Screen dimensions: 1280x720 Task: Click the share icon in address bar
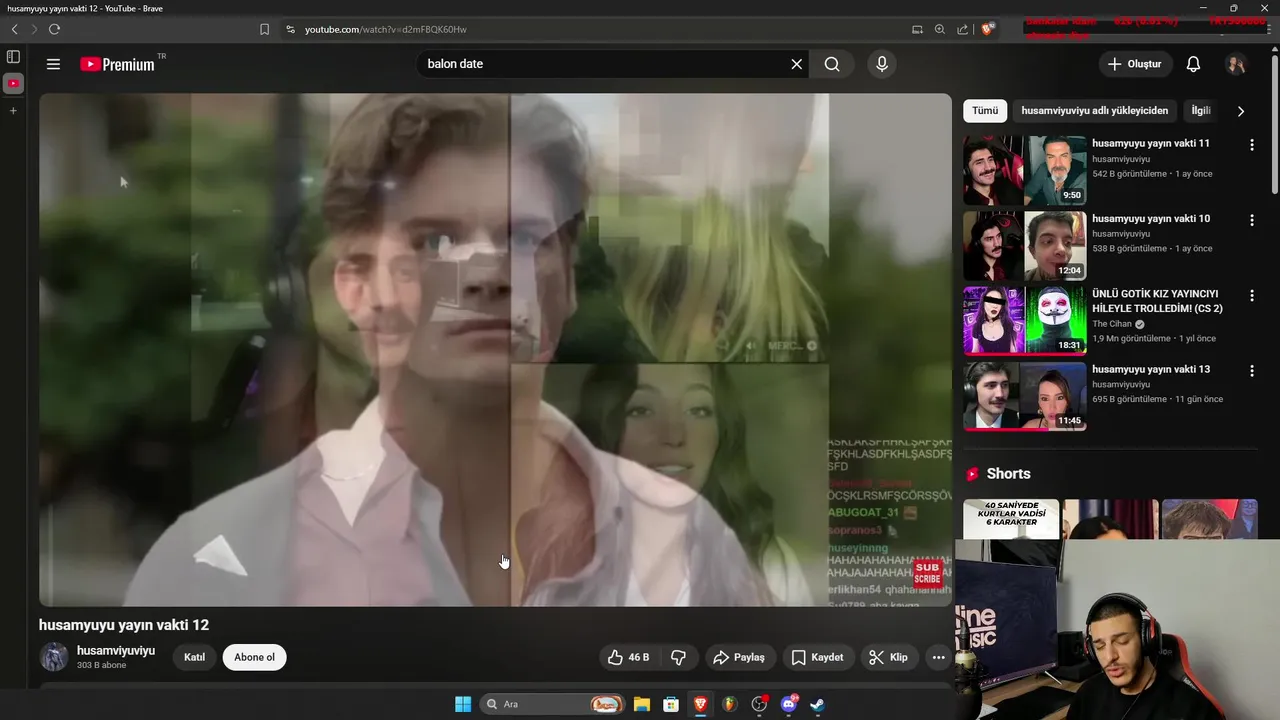point(962,29)
